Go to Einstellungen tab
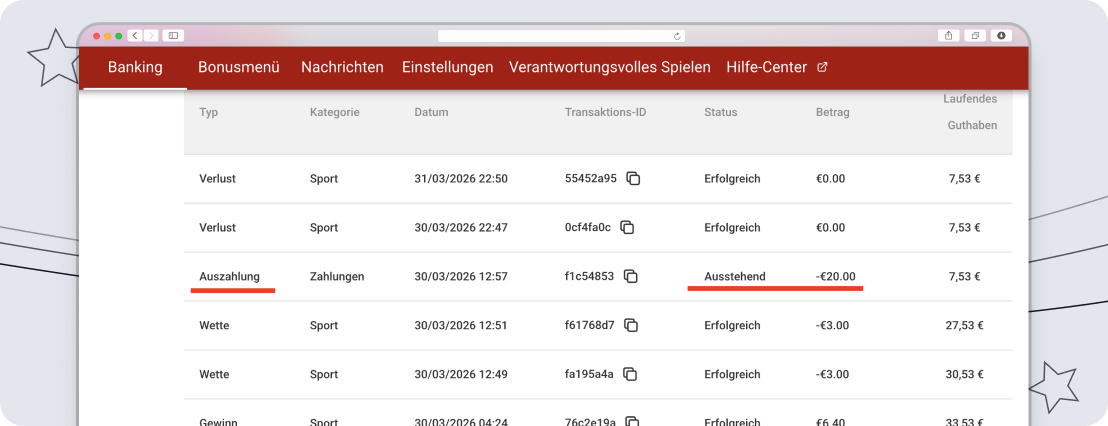 (x=447, y=67)
